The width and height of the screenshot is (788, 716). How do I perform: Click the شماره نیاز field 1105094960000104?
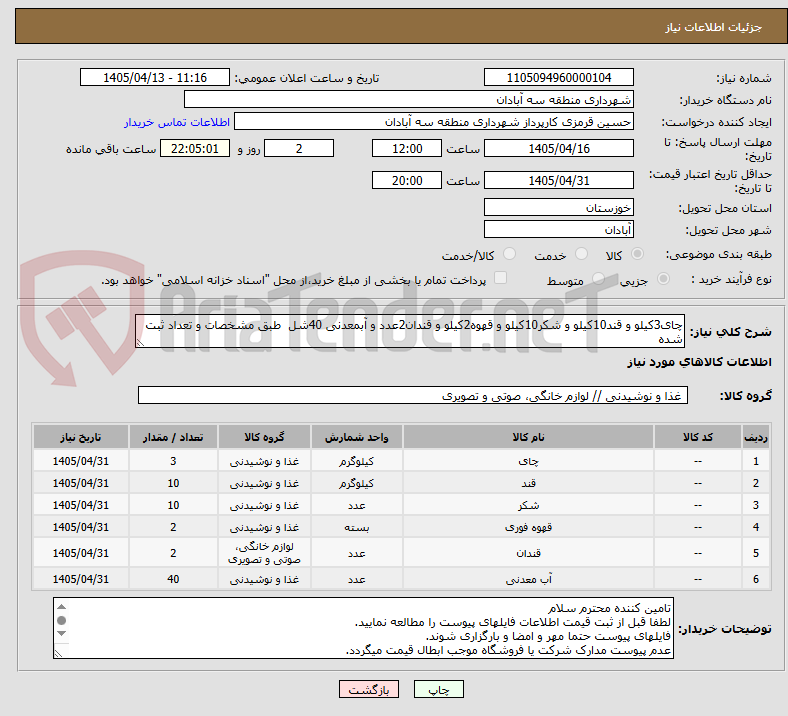pos(558,78)
